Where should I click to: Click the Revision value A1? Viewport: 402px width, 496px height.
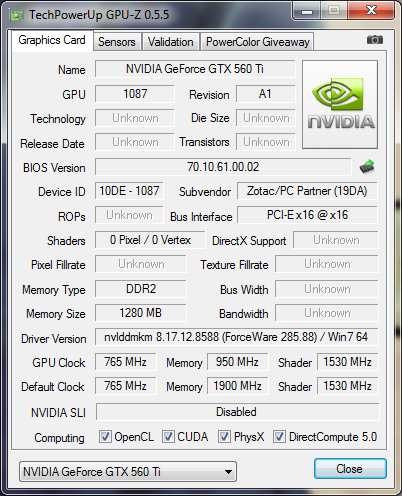click(266, 94)
